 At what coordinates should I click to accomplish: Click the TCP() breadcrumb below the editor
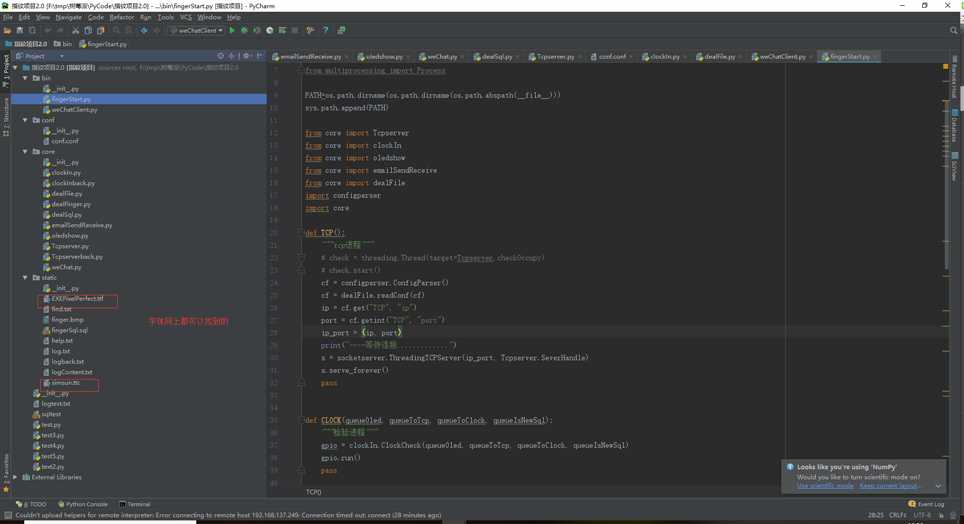point(314,492)
